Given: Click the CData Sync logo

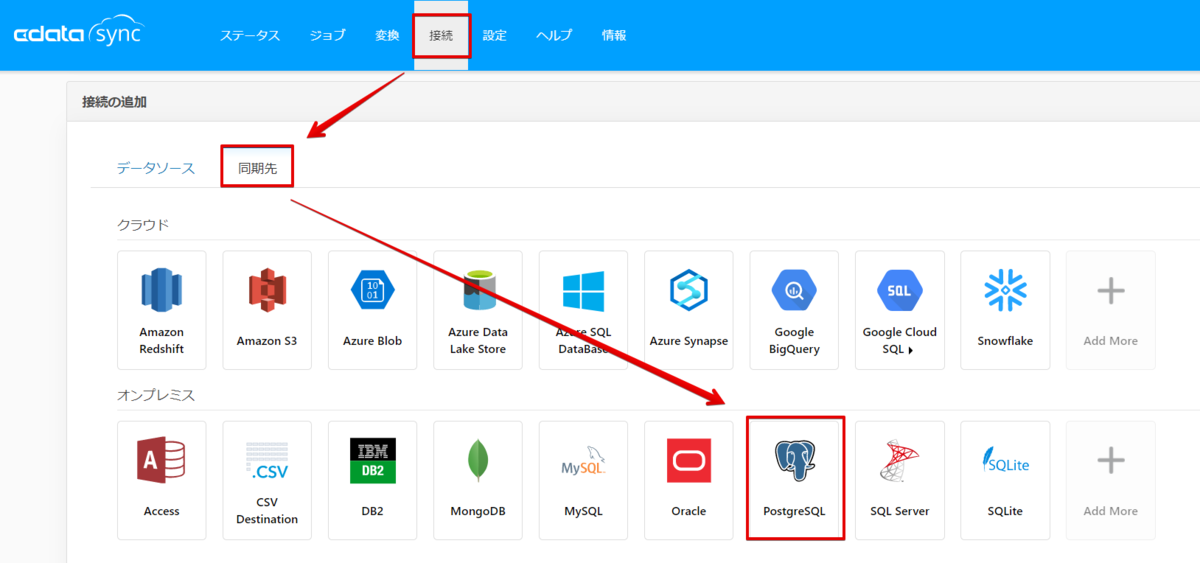Looking at the screenshot, I should [x=78, y=33].
